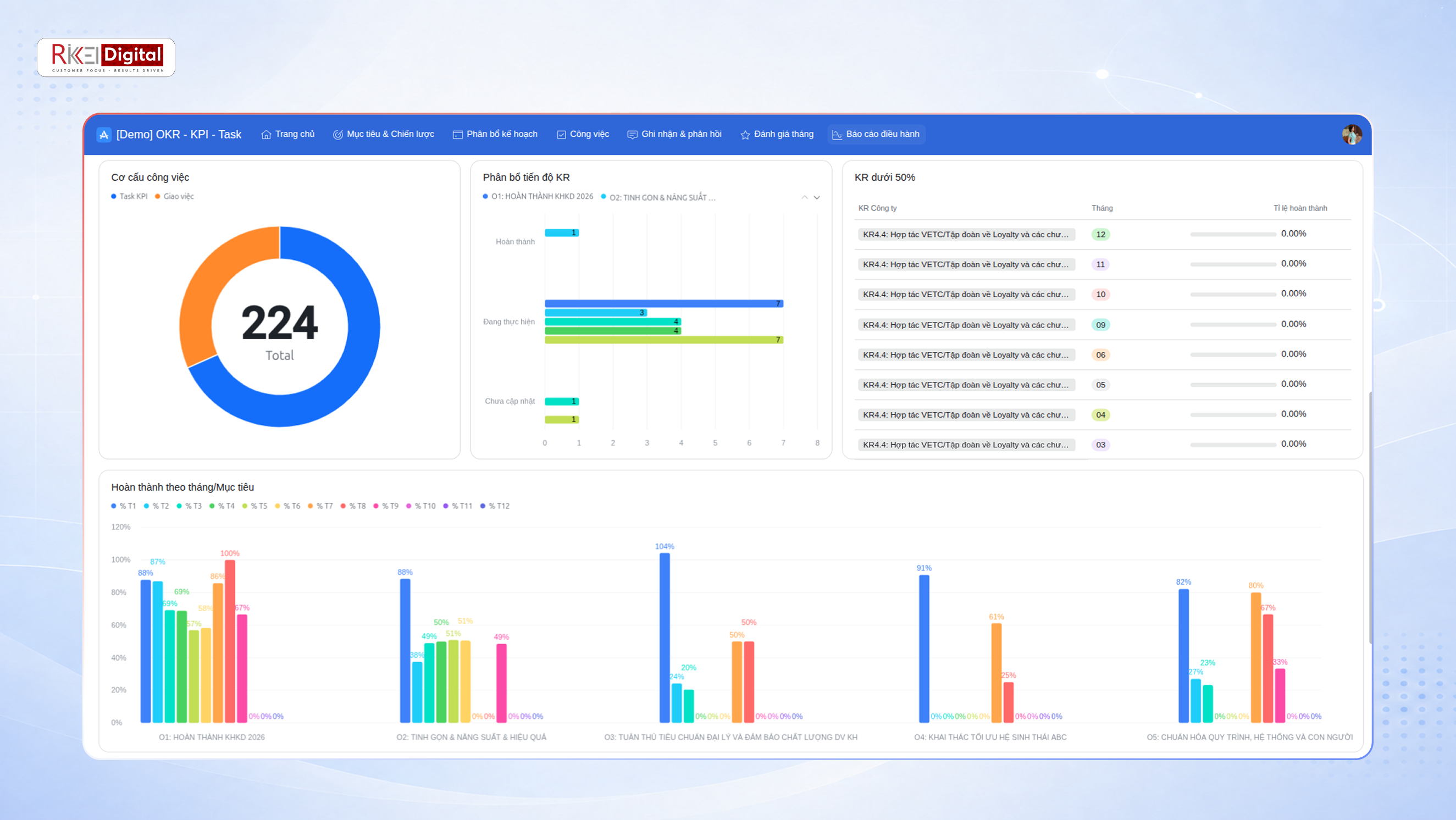
Task: Click the app logo icon beside [Demo] OKR
Action: point(104,135)
